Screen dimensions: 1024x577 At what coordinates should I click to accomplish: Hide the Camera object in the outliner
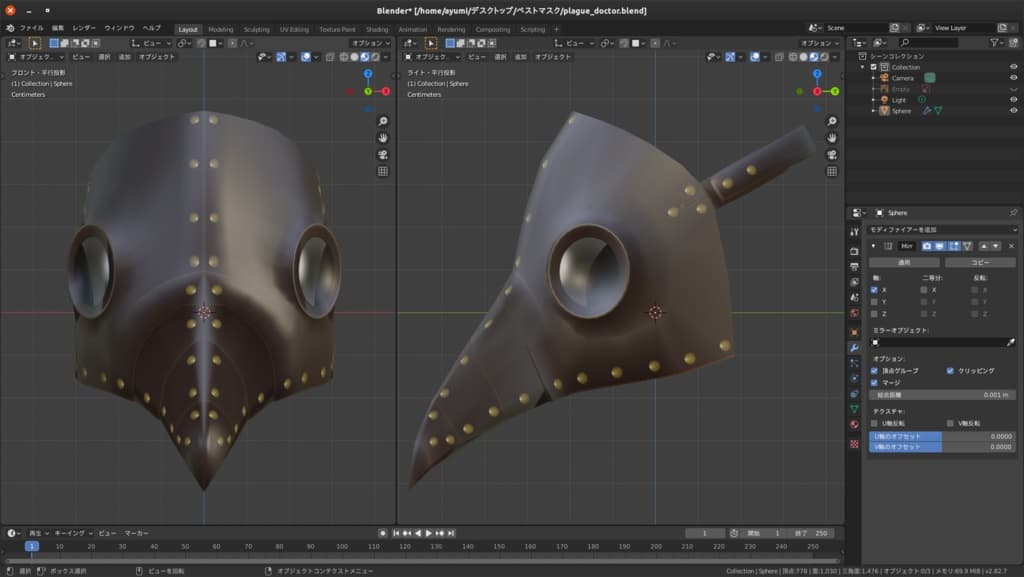(x=1012, y=78)
